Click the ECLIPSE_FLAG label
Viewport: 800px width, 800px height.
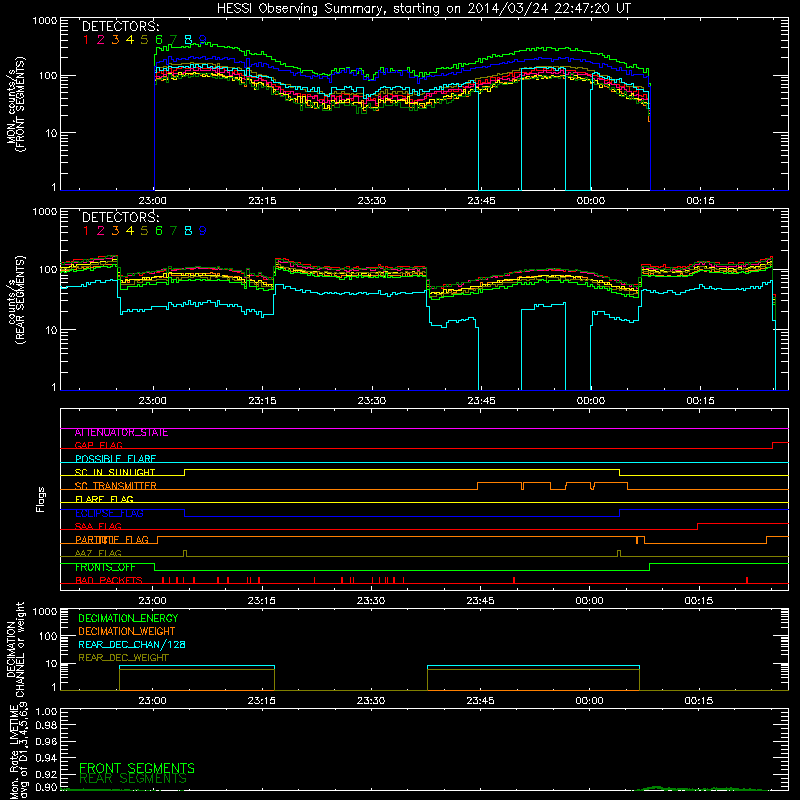tap(109, 513)
